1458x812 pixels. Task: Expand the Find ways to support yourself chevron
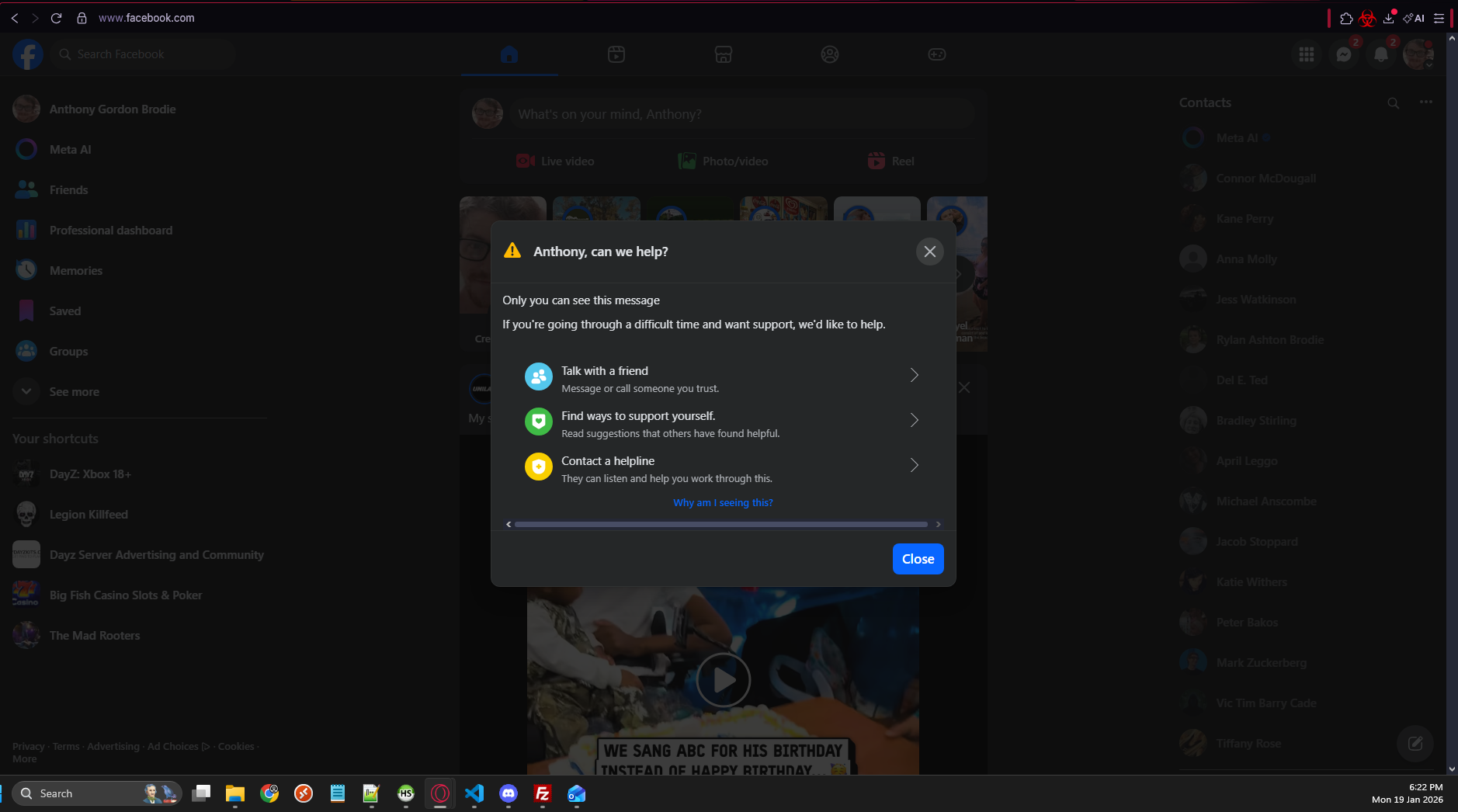[914, 421]
